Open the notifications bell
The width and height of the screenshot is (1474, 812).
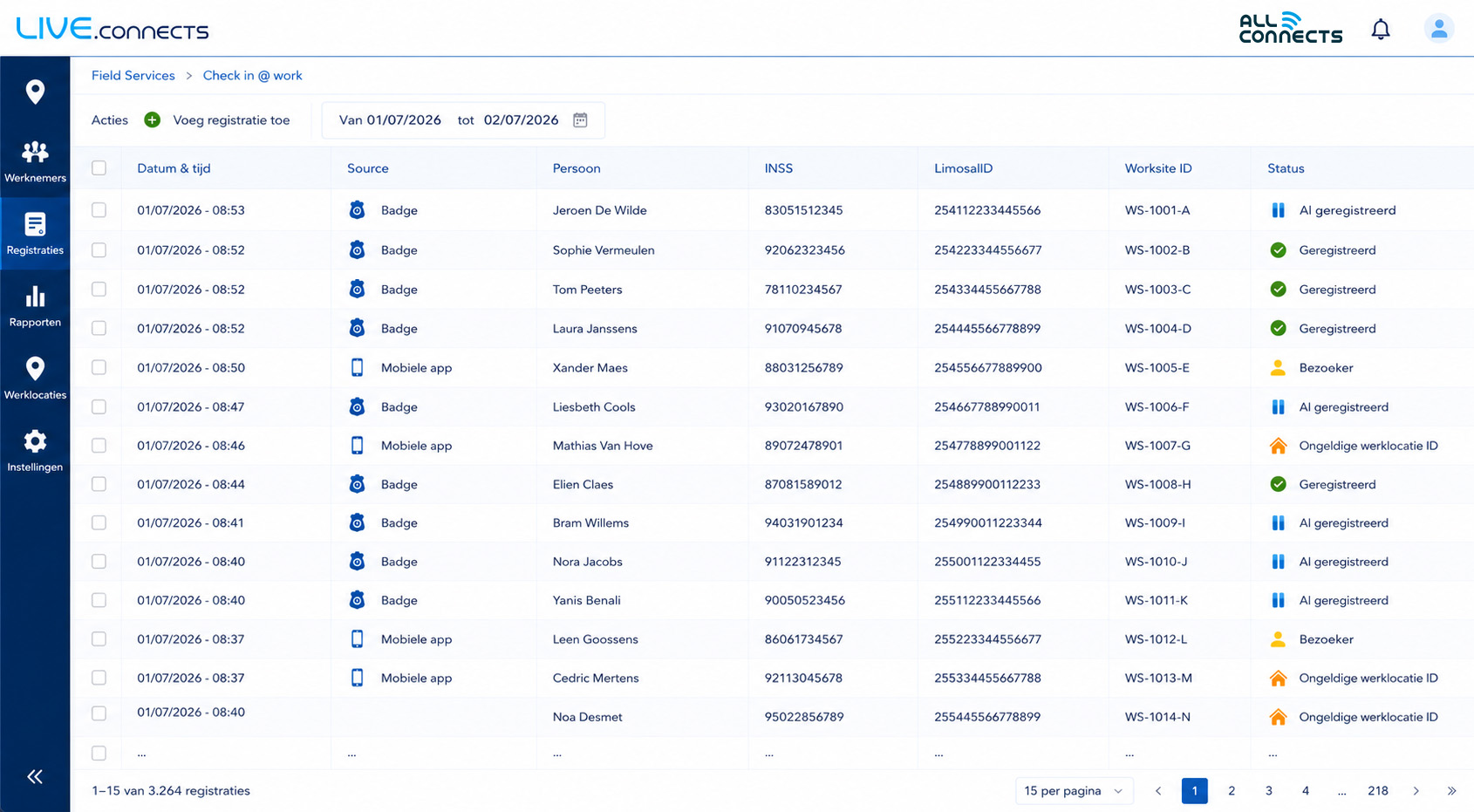pyautogui.click(x=1381, y=30)
